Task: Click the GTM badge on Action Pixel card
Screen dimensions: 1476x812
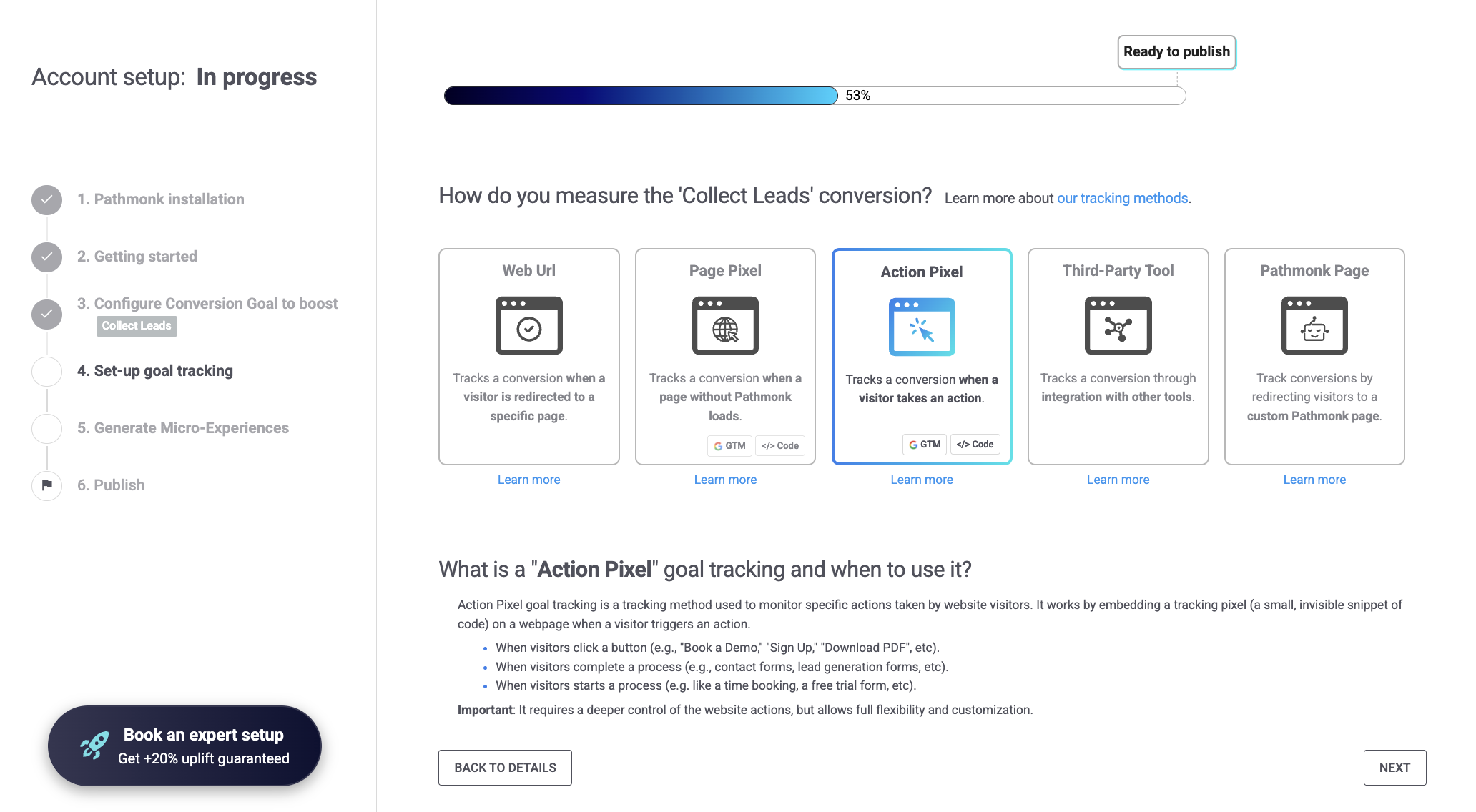Action: (x=925, y=445)
